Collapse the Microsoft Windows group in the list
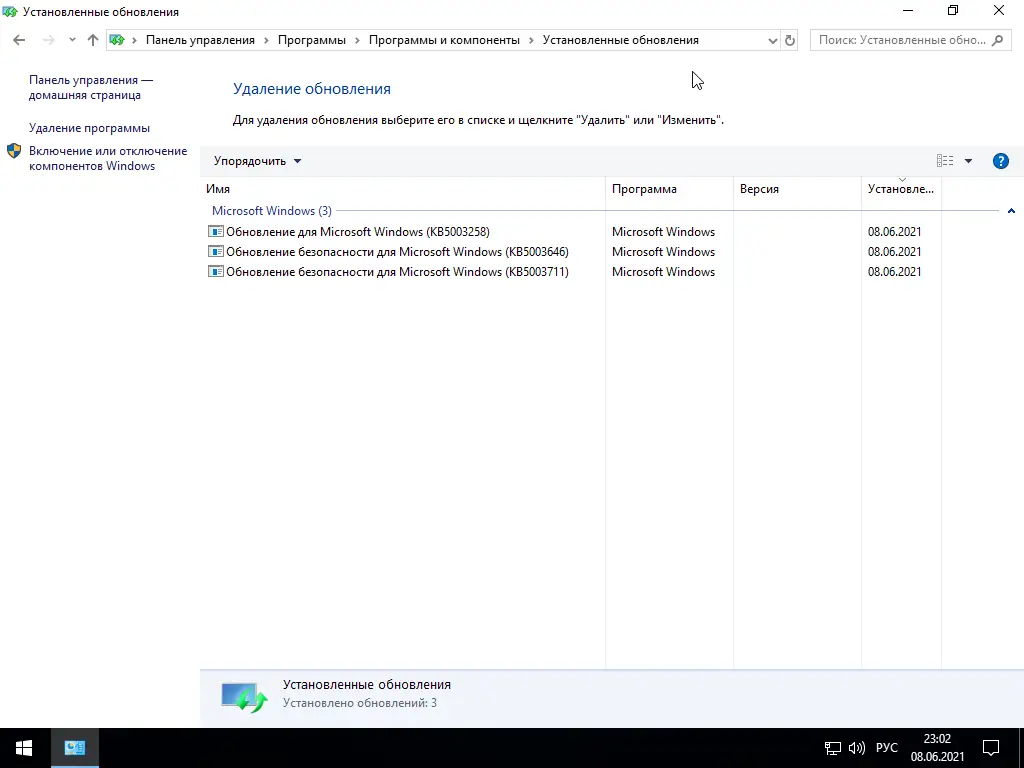 coord(1011,211)
